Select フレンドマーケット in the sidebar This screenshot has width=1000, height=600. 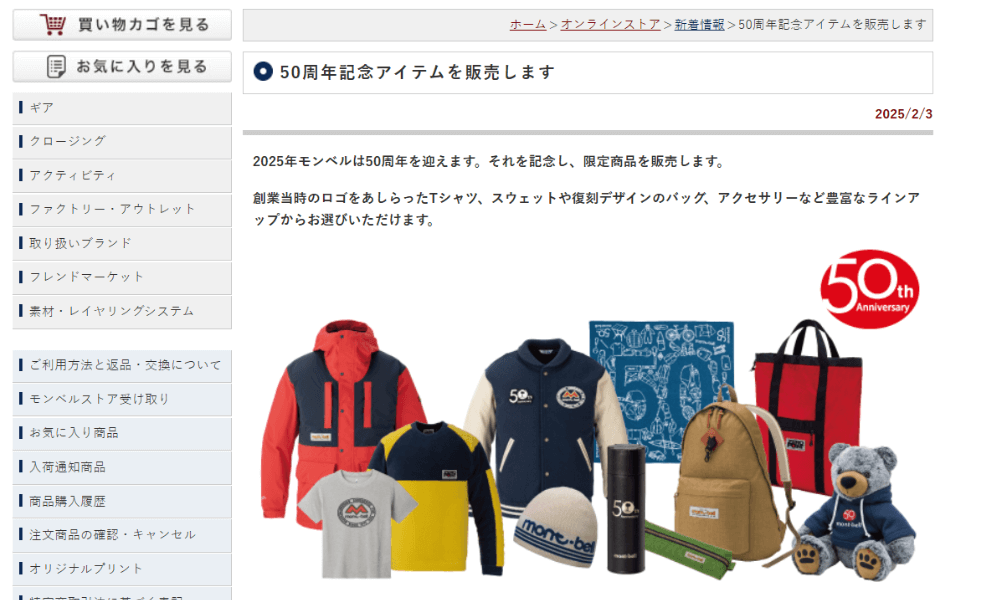tap(86, 278)
